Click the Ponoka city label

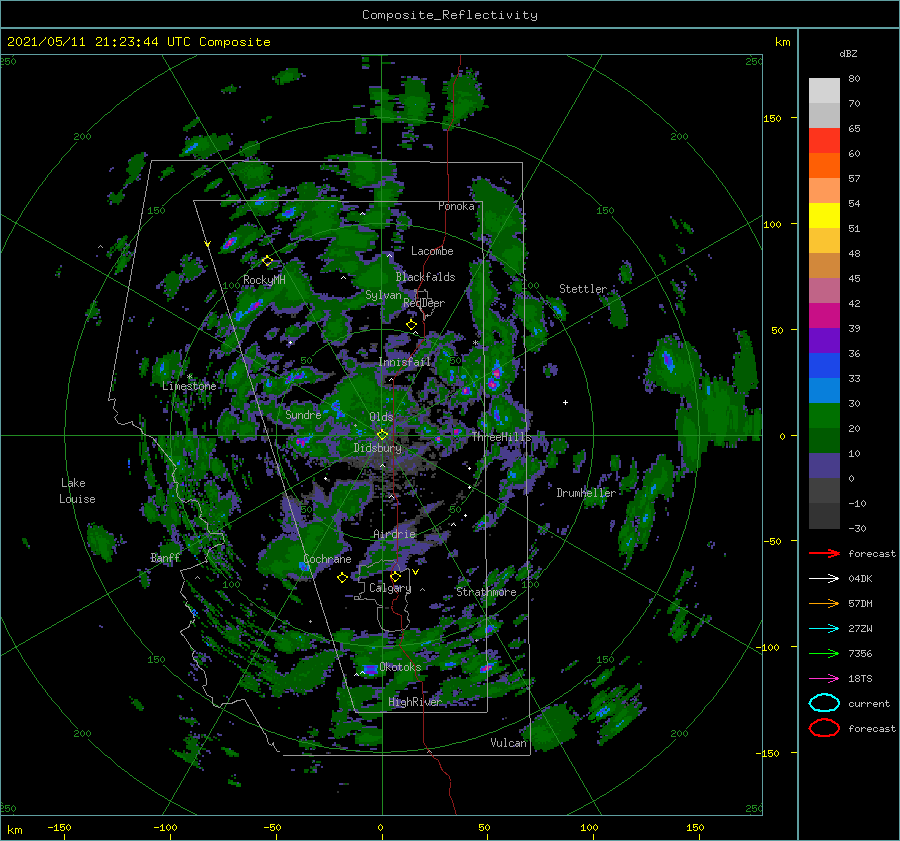coord(456,206)
